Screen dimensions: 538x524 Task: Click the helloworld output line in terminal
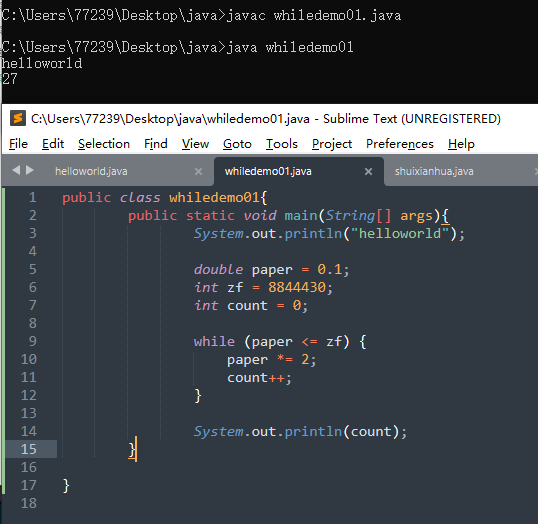coord(42,63)
